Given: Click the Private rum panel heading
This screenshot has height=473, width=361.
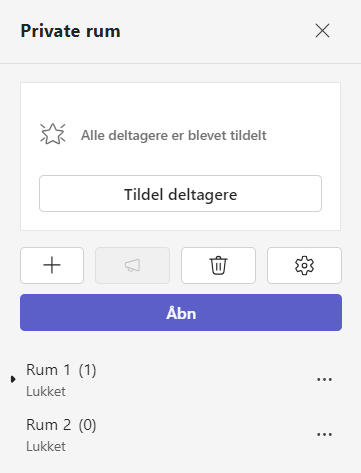Looking at the screenshot, I should (70, 31).
